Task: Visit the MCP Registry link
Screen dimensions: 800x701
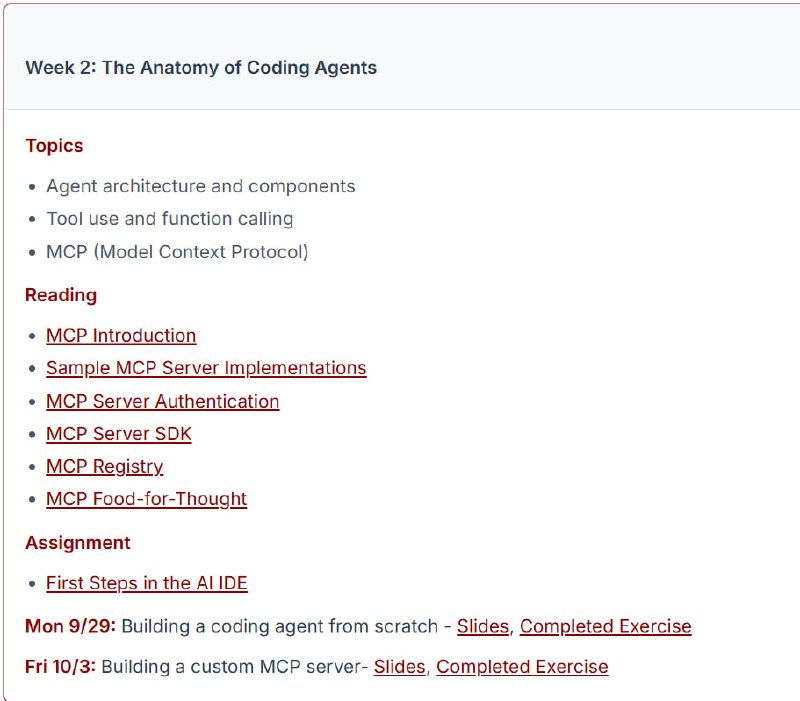Action: 104,466
